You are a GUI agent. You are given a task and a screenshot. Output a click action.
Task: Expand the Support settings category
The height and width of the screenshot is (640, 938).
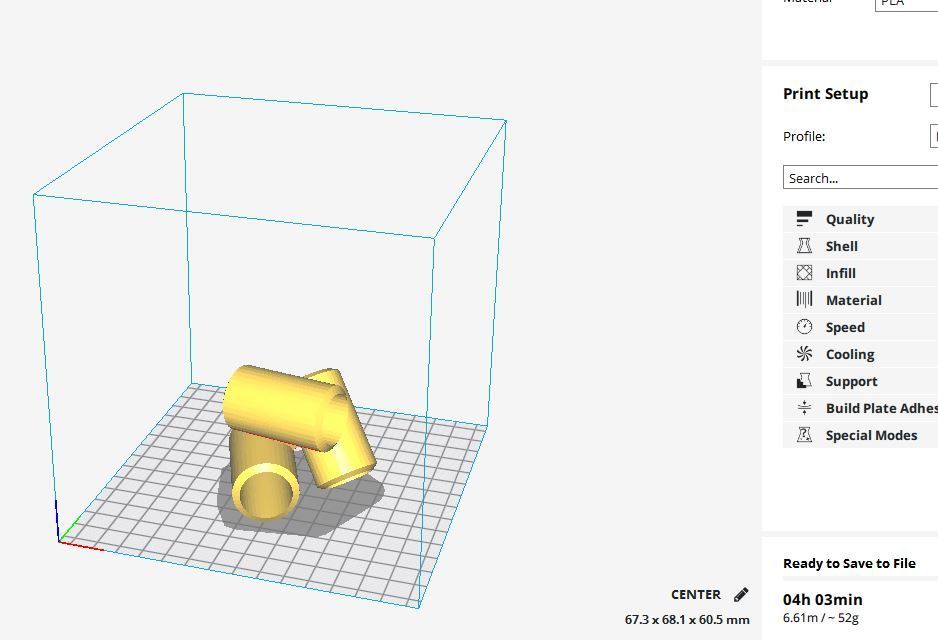pos(851,381)
